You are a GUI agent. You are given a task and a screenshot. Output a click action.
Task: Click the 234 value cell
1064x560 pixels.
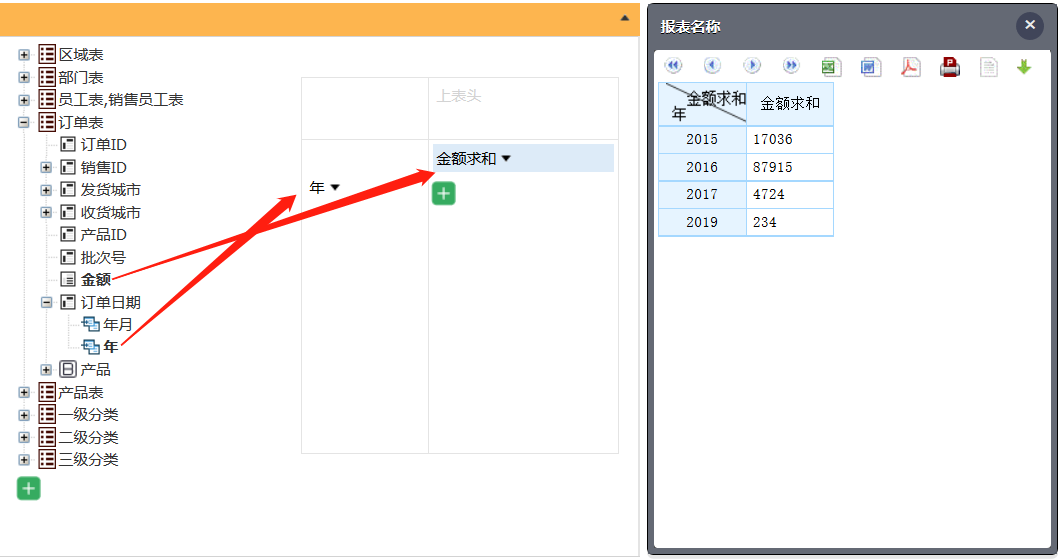[x=790, y=222]
